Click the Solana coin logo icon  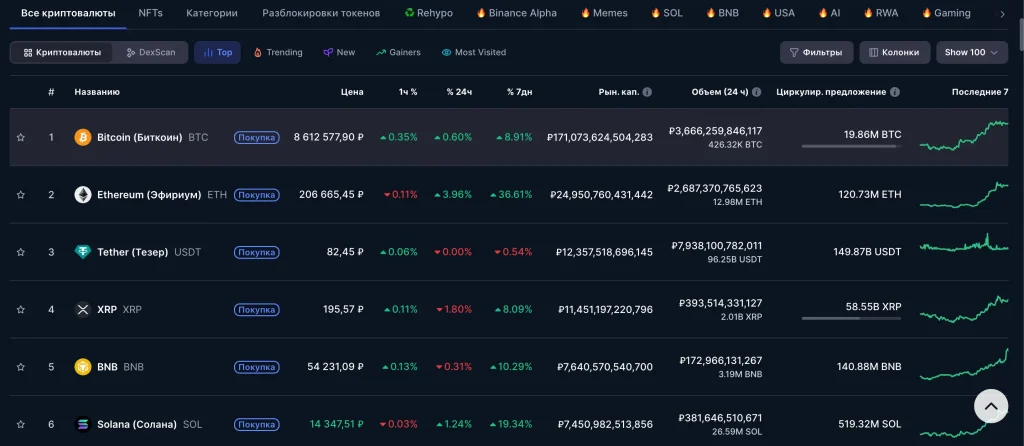[x=83, y=424]
